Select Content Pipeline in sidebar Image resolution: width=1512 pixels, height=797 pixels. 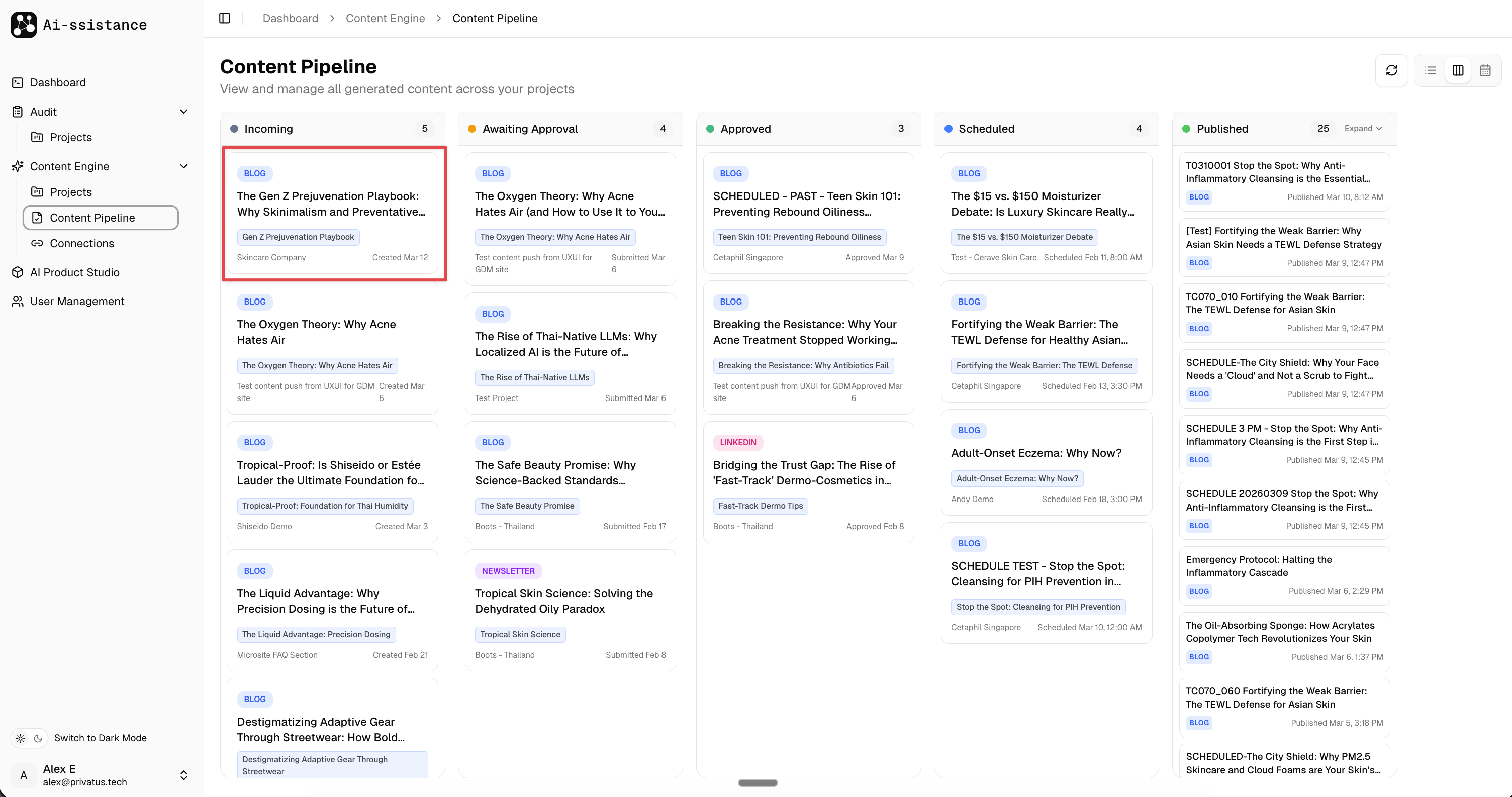click(91, 217)
